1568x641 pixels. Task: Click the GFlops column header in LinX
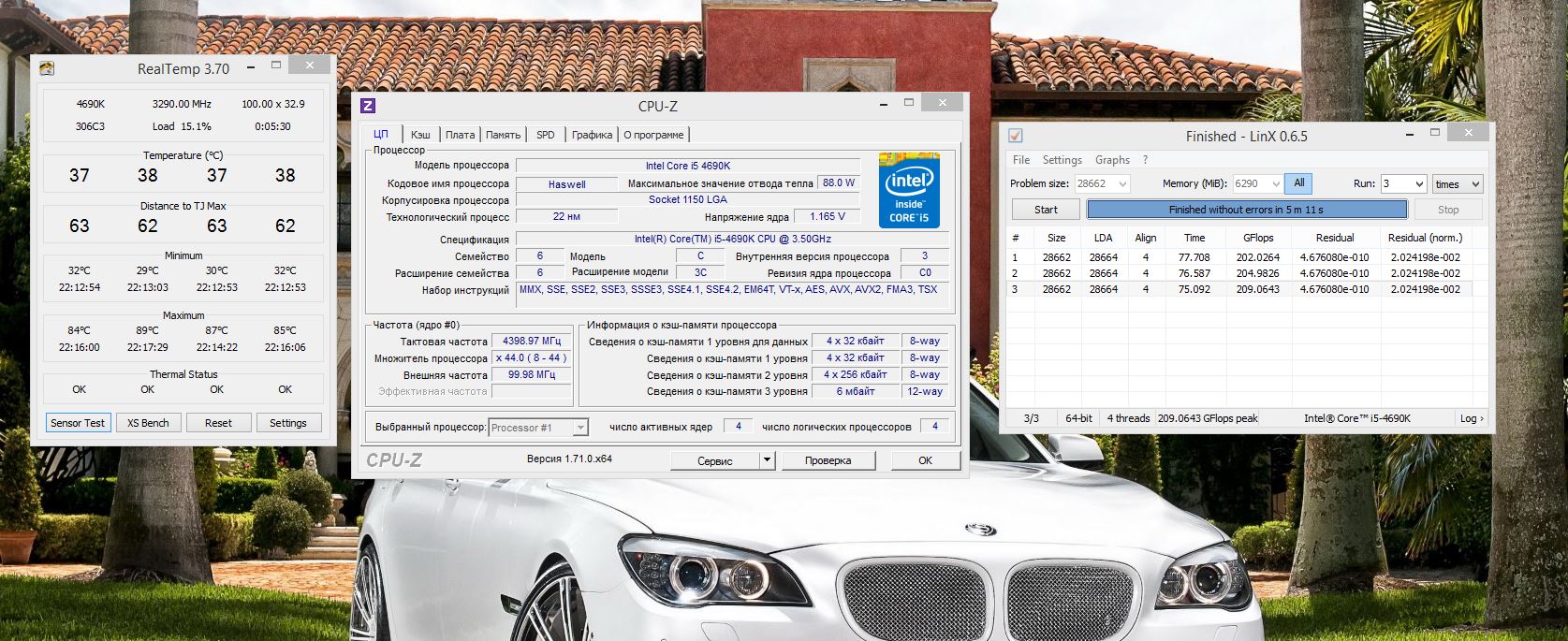[x=1258, y=238]
